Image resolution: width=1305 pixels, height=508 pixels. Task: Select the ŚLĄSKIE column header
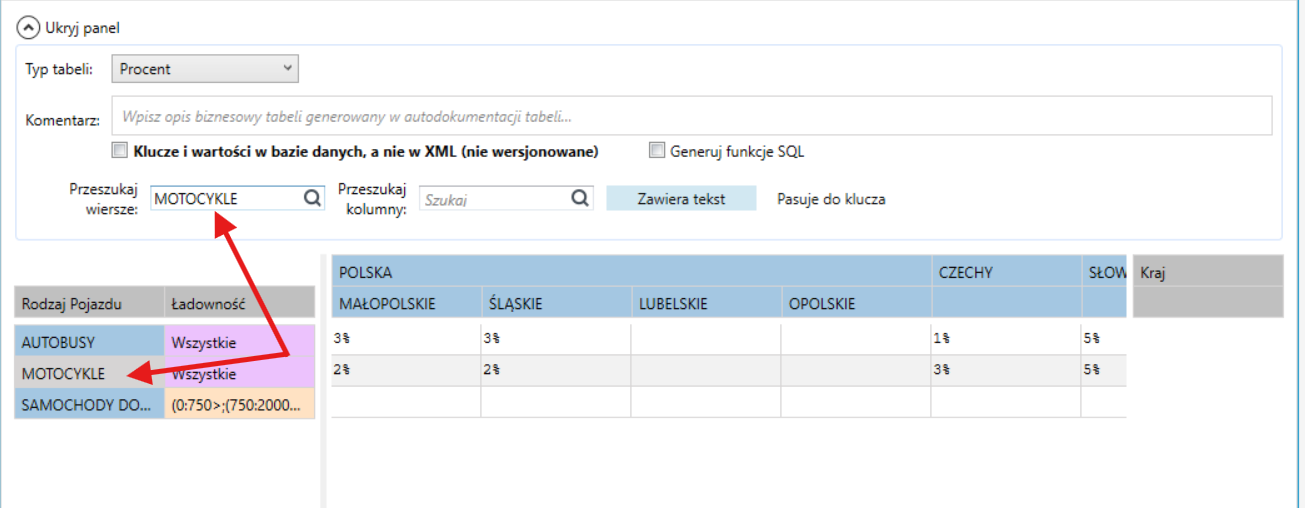(556, 303)
